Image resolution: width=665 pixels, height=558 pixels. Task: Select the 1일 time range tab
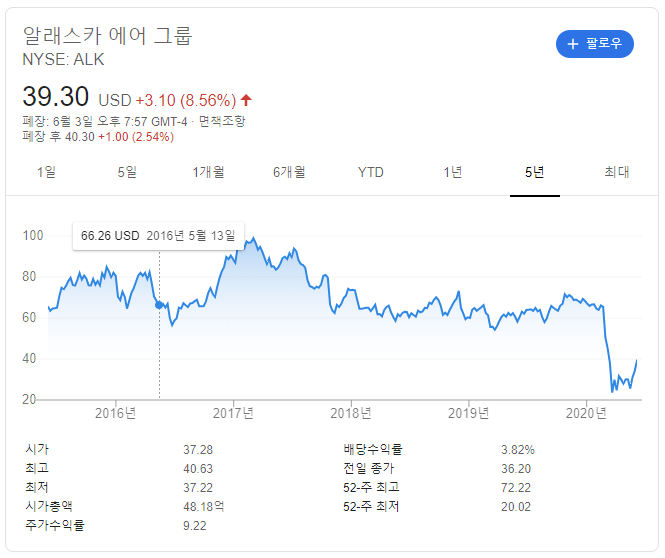(x=46, y=172)
